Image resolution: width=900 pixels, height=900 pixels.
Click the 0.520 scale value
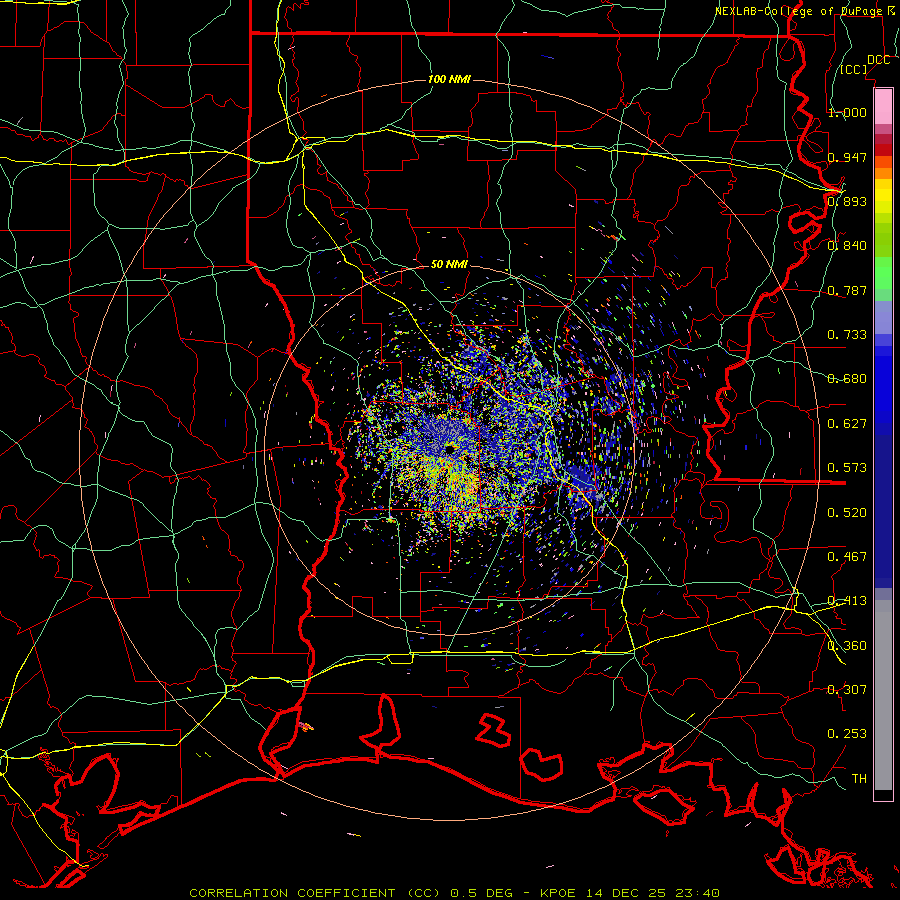(x=847, y=512)
